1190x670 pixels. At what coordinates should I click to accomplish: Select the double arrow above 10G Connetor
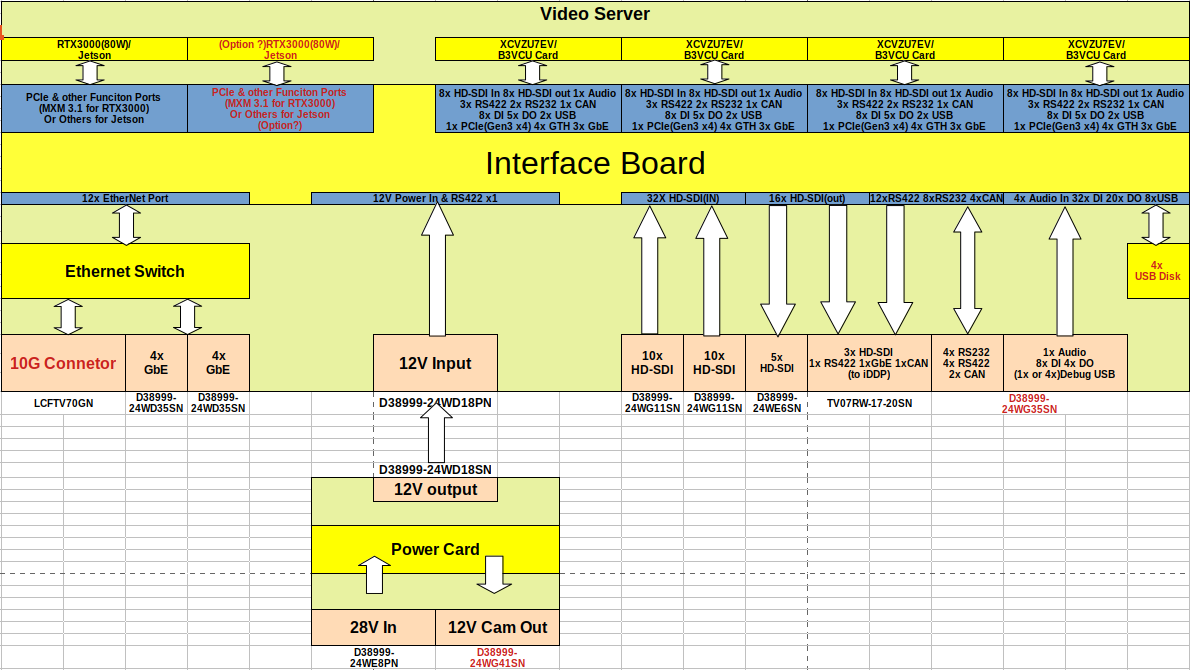(x=68, y=316)
